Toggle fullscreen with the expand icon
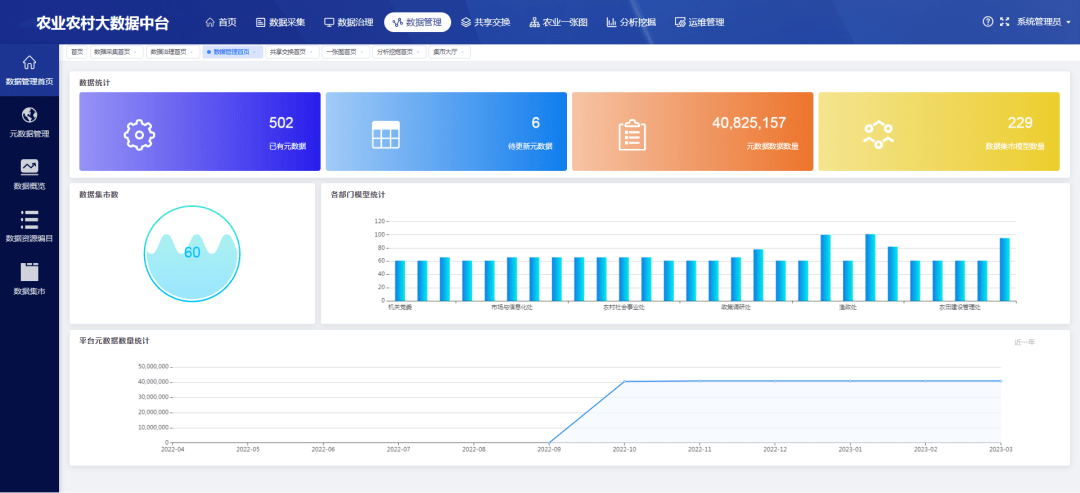 click(1005, 21)
